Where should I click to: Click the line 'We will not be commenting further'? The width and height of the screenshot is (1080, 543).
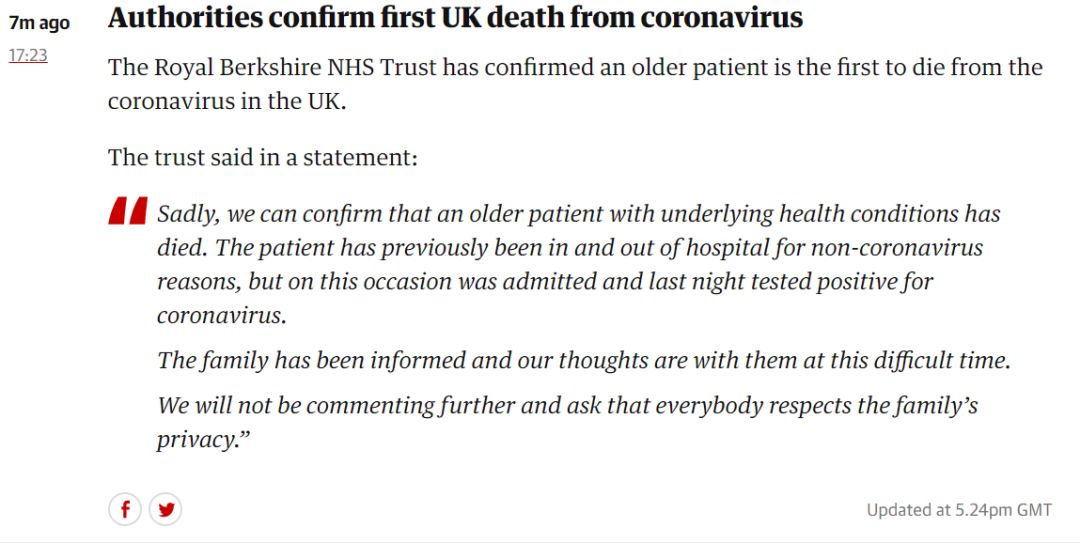[568, 405]
